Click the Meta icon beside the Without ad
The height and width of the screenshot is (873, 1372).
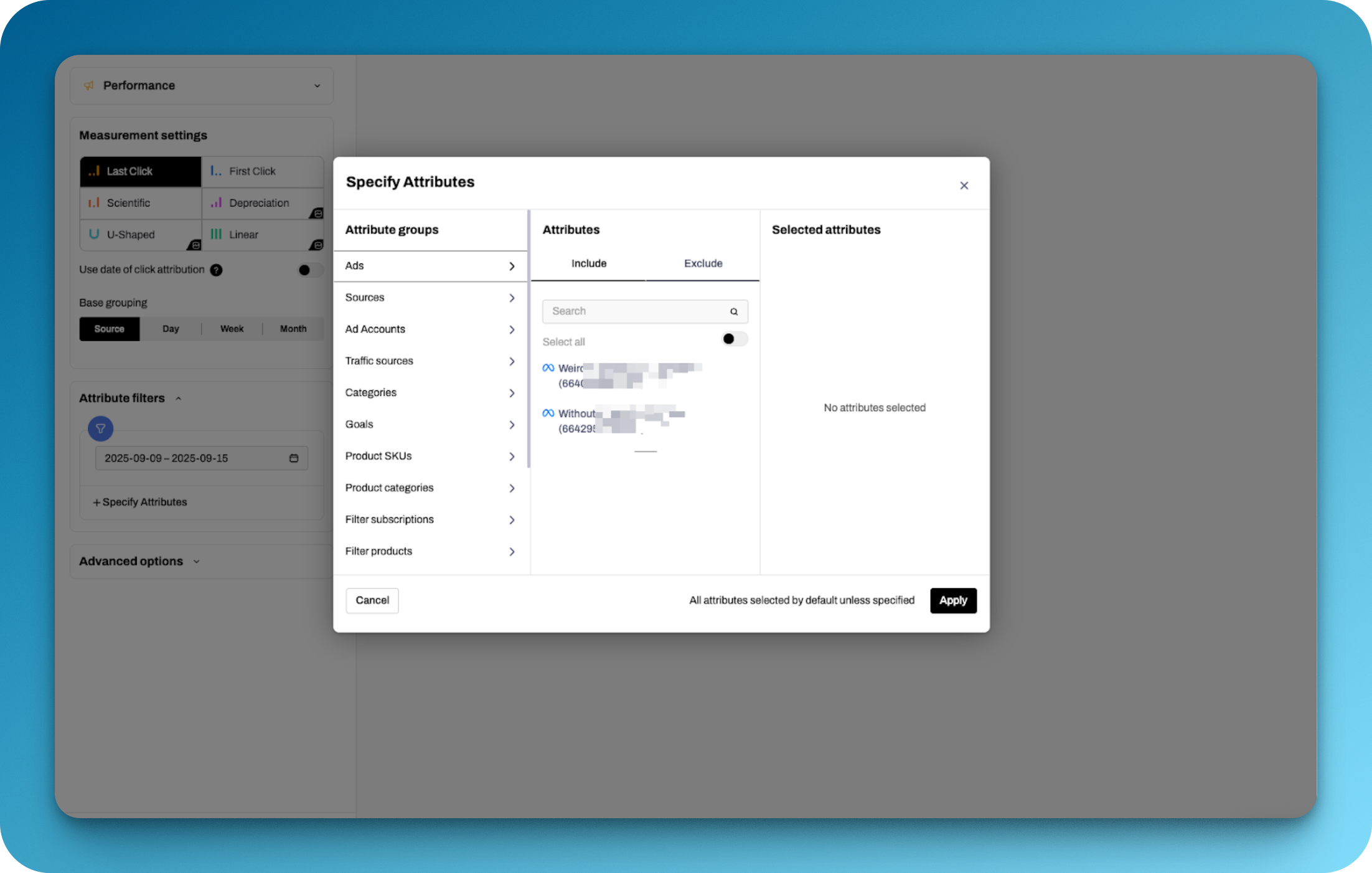coord(548,413)
